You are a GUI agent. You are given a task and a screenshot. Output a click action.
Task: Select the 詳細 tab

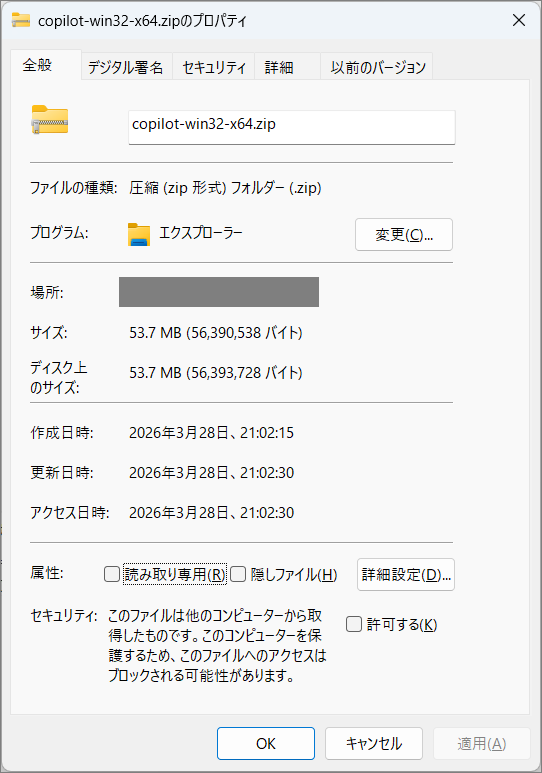pyautogui.click(x=288, y=67)
